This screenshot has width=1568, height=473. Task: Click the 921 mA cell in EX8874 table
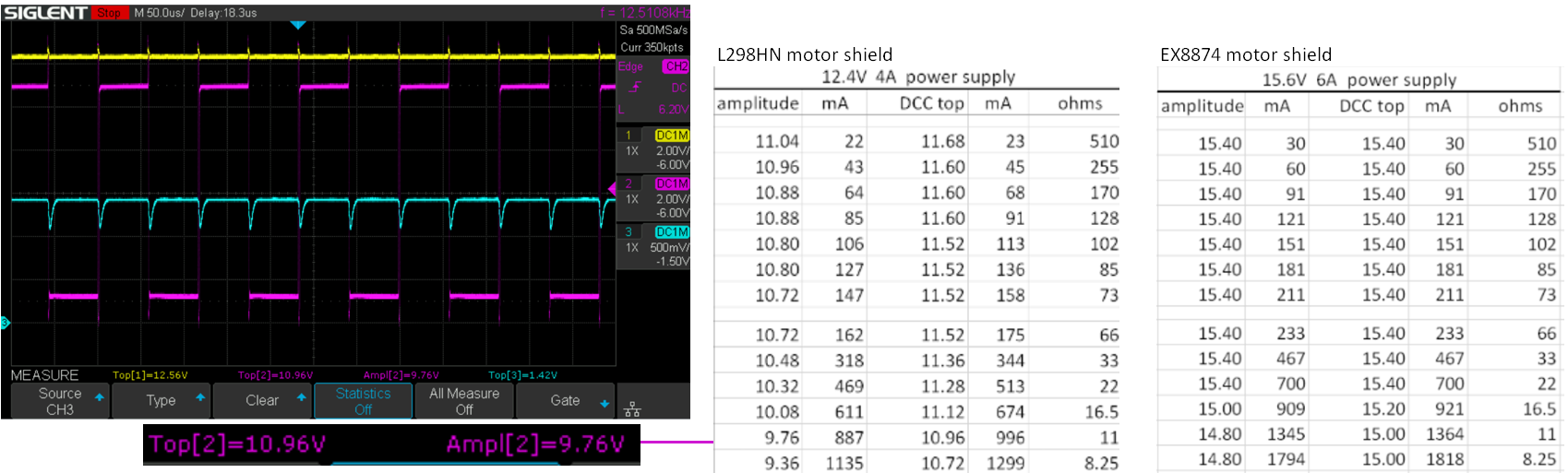coord(1449,409)
